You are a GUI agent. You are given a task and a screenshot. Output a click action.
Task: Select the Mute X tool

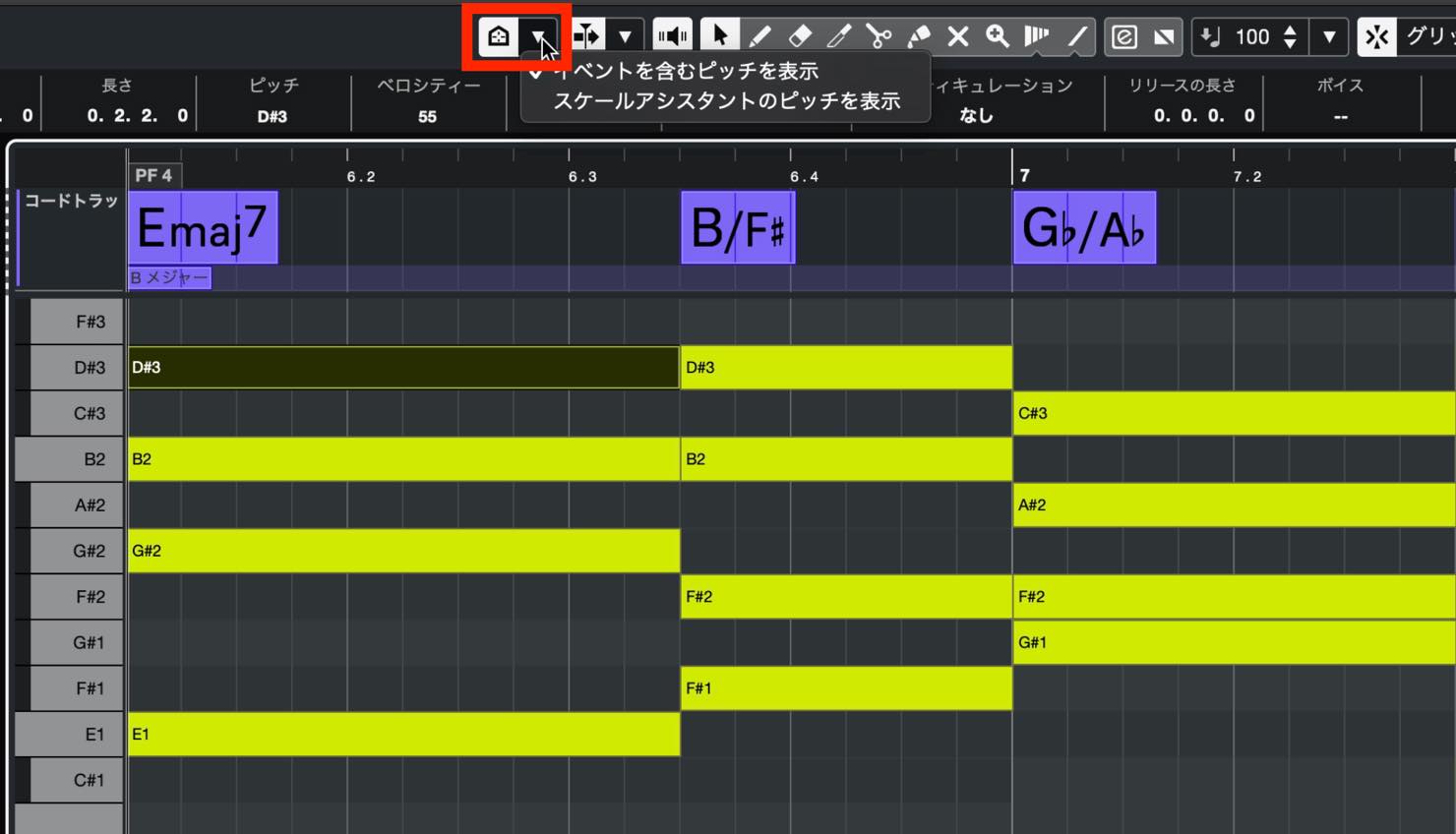point(957,36)
